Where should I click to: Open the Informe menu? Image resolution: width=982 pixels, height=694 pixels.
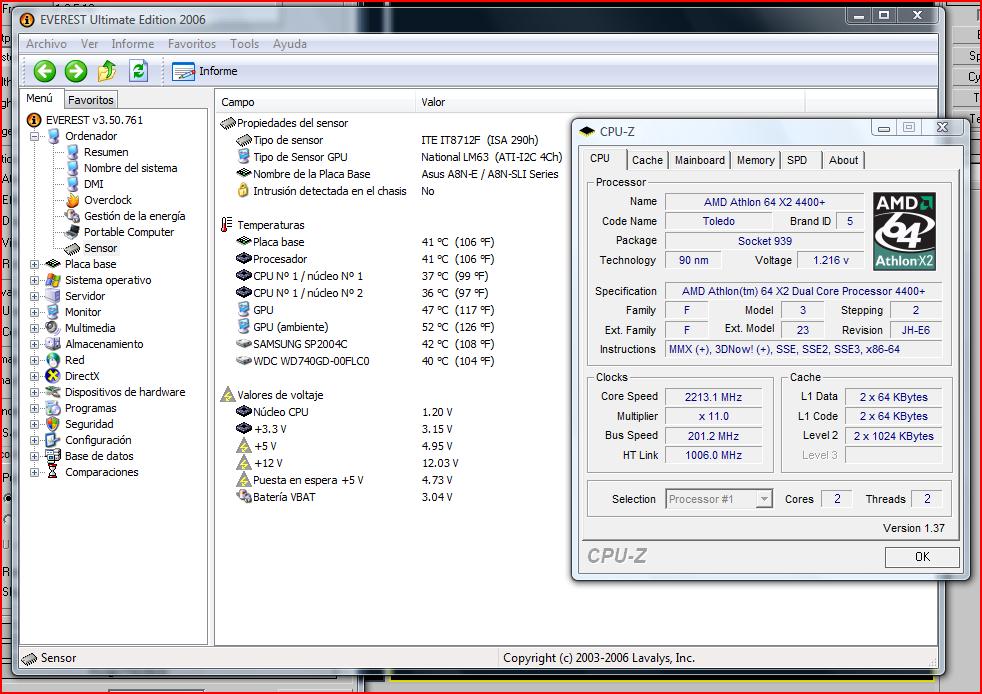point(133,44)
